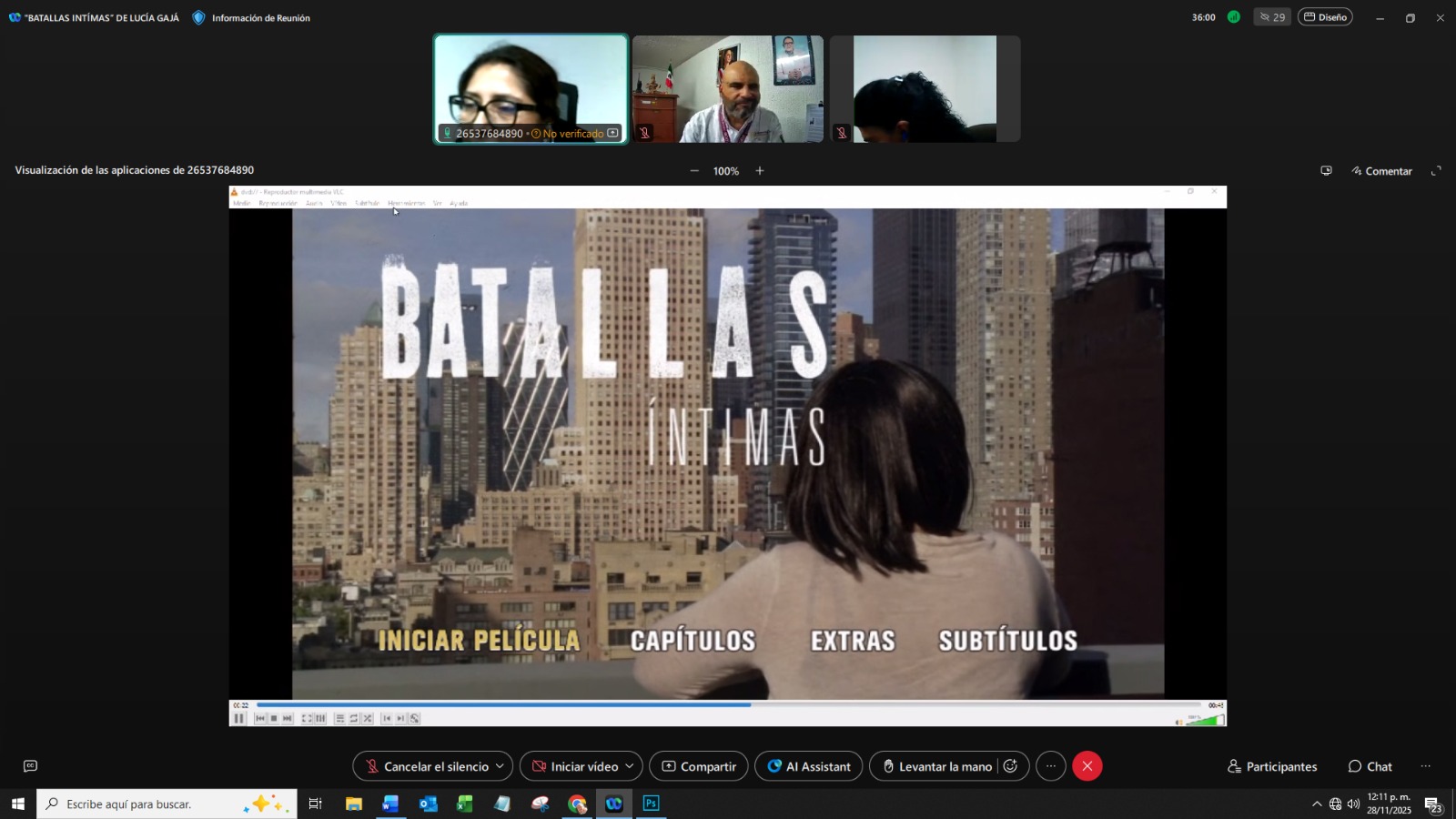Click the Comentar button
The width and height of the screenshot is (1456, 819).
[1381, 171]
